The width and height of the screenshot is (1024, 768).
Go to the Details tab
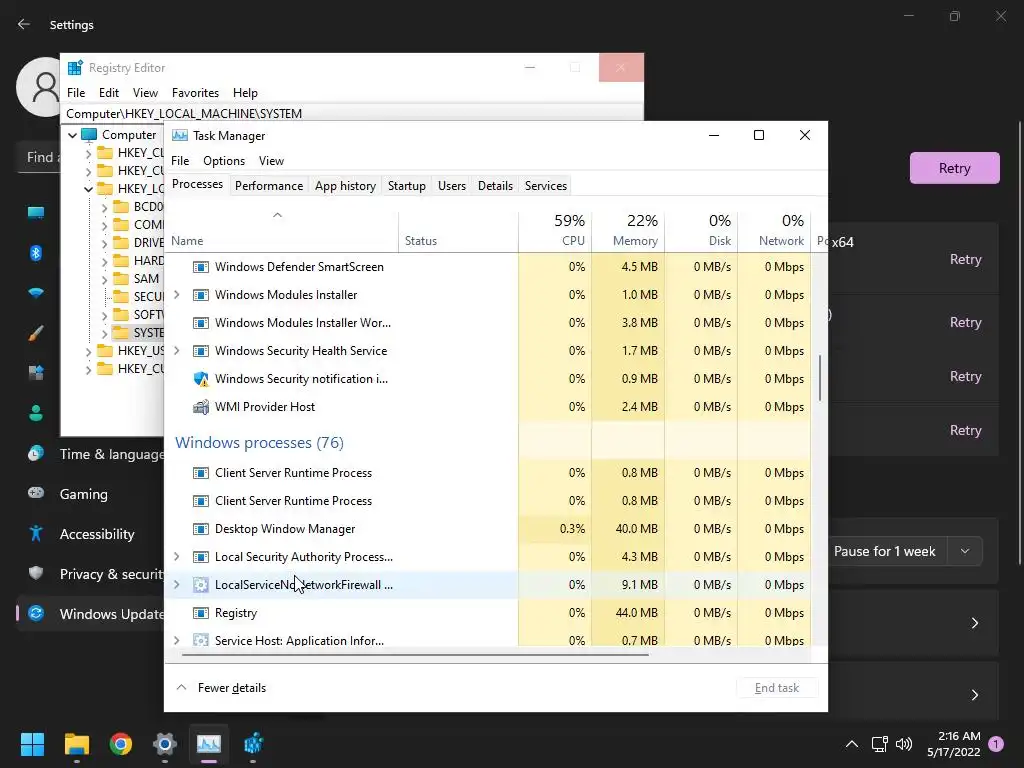496,185
